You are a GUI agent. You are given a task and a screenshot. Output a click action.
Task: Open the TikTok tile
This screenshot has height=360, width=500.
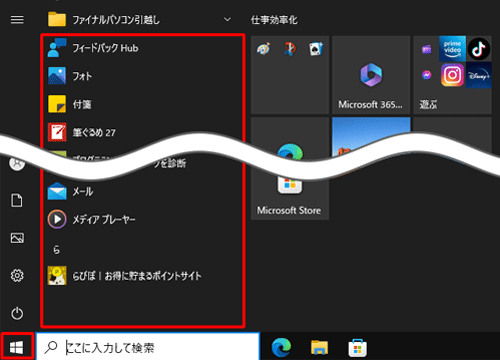click(479, 49)
